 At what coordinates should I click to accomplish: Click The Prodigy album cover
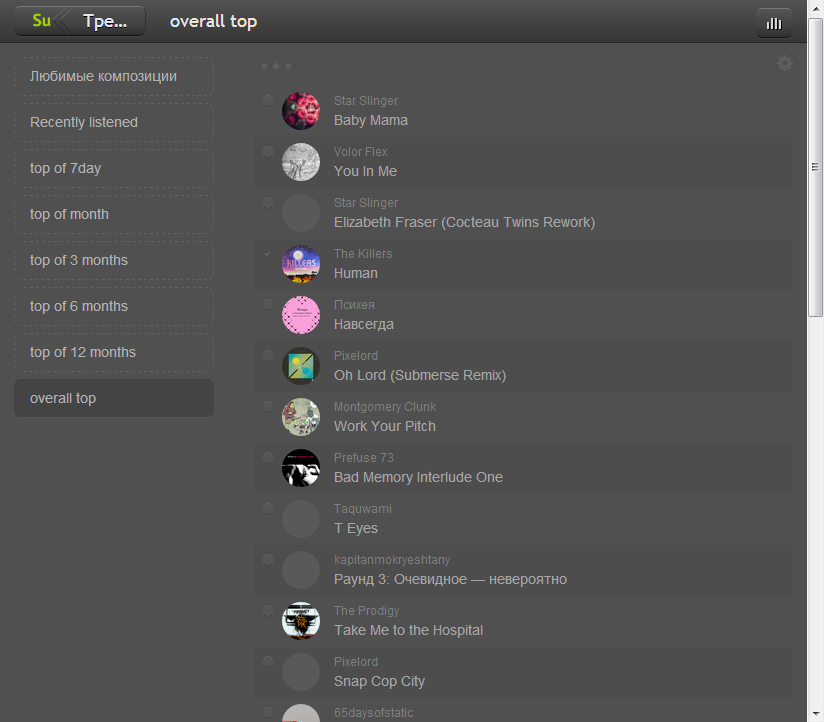pos(301,621)
